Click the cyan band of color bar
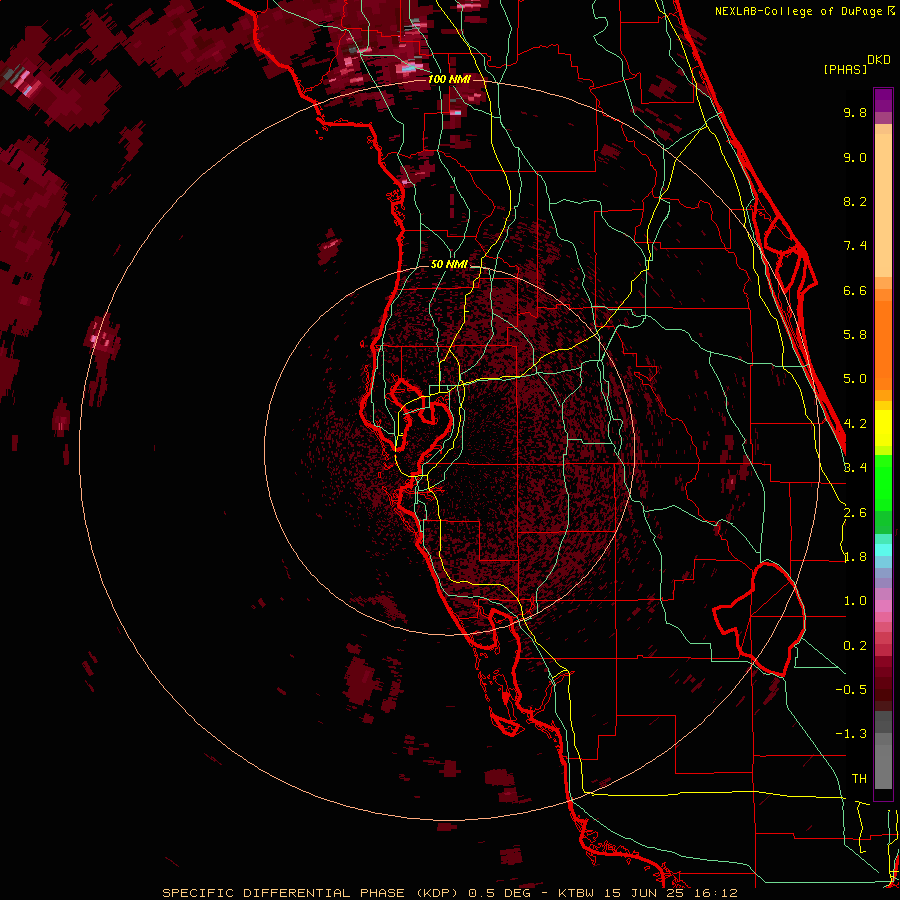Viewport: 900px width, 900px height. click(883, 549)
